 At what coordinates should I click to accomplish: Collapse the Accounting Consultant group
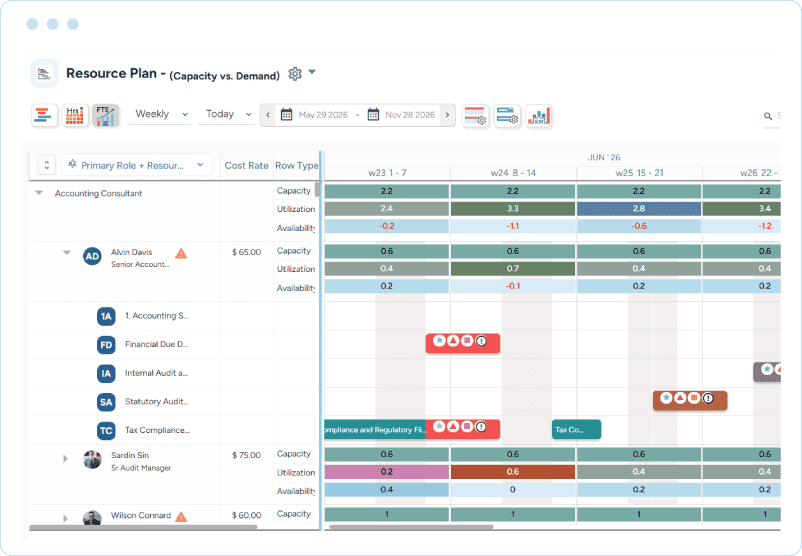pyautogui.click(x=38, y=193)
